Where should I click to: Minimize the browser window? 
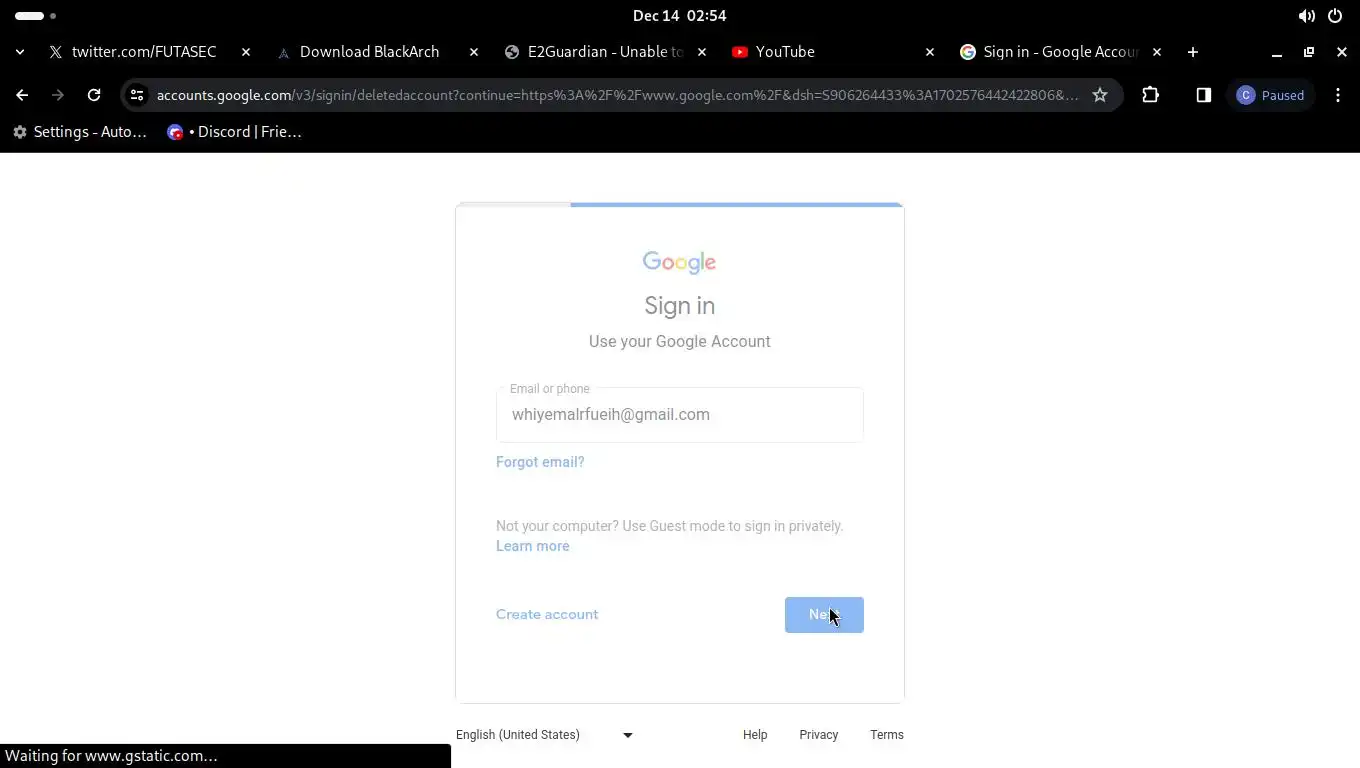(1277, 52)
